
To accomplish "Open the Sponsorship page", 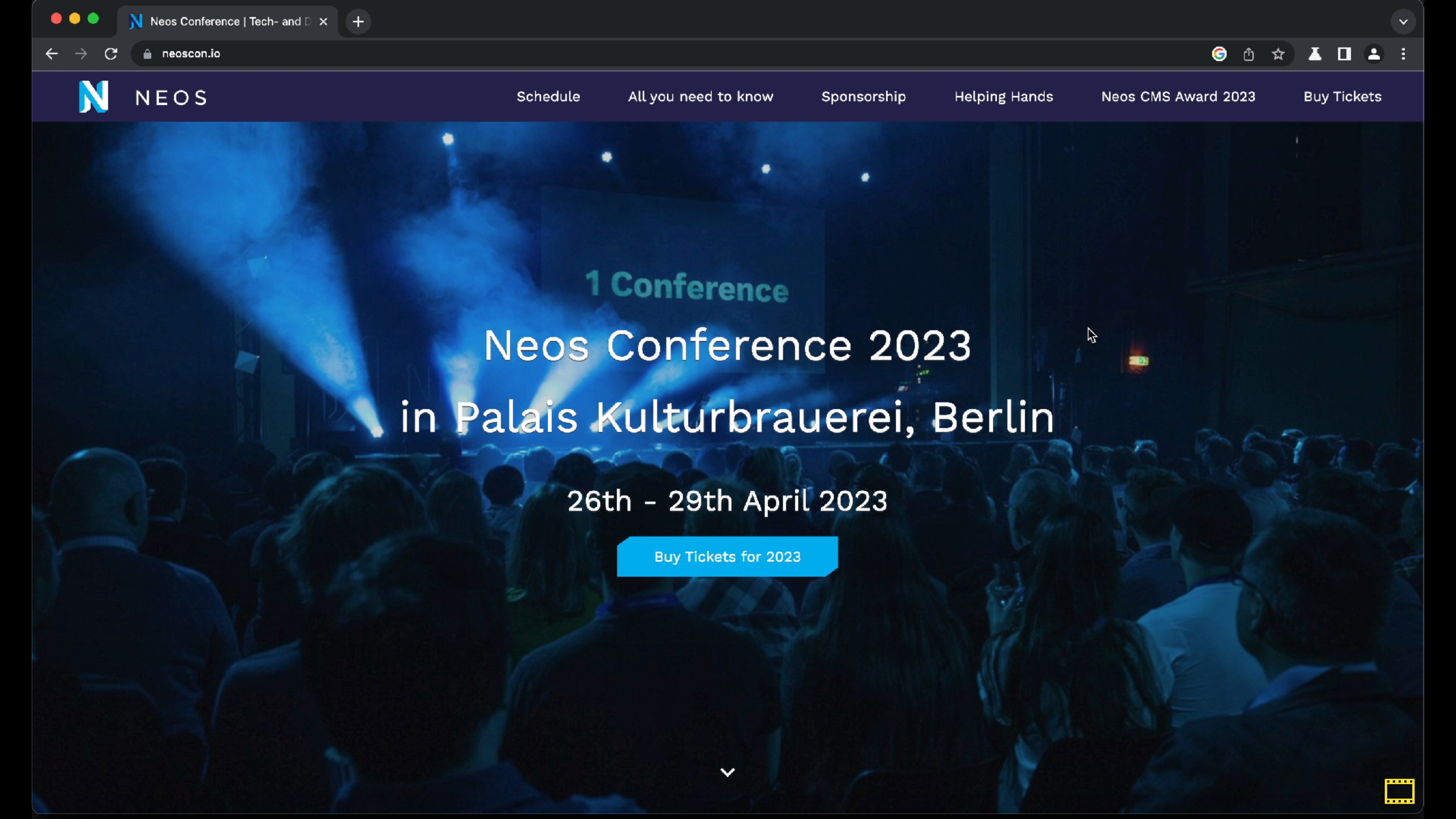I will (864, 97).
